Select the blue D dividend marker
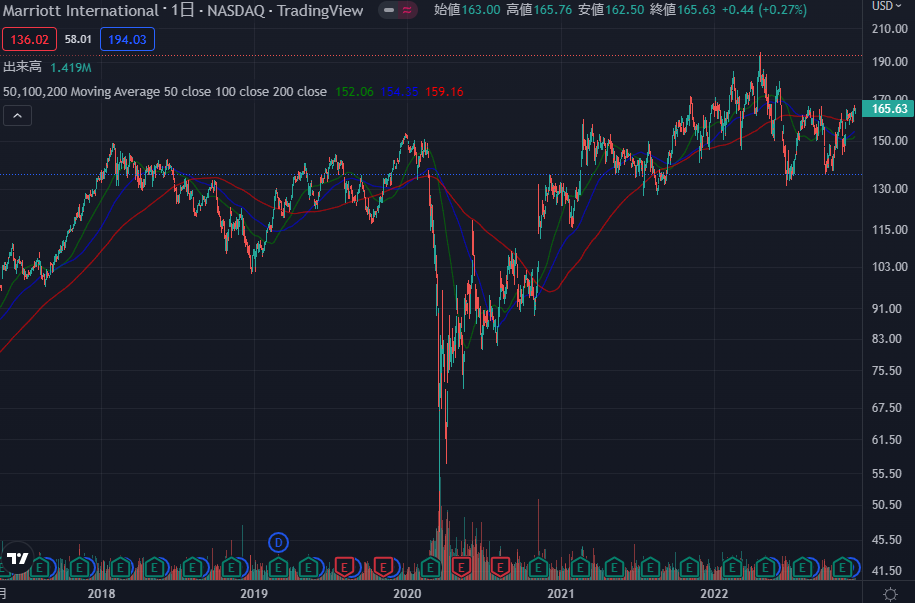 (x=278, y=543)
